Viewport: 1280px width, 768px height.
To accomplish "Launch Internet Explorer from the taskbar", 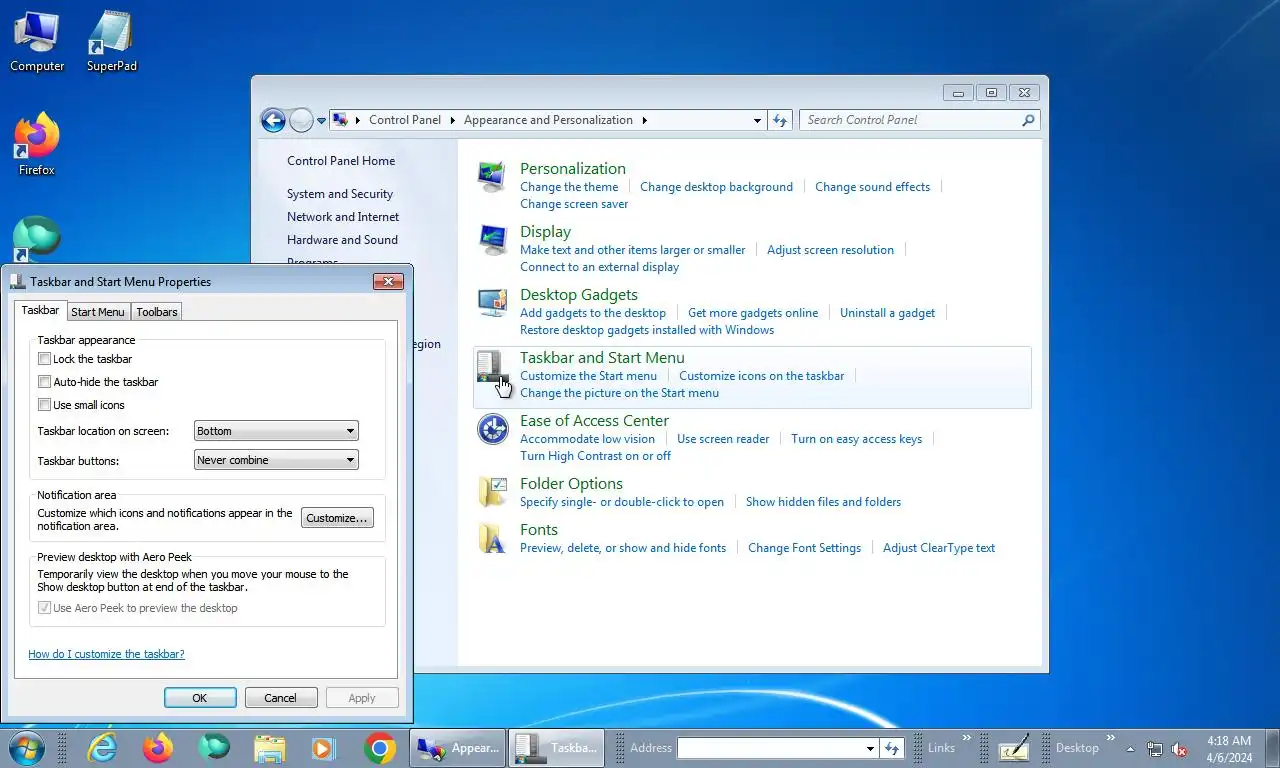I will (x=102, y=748).
